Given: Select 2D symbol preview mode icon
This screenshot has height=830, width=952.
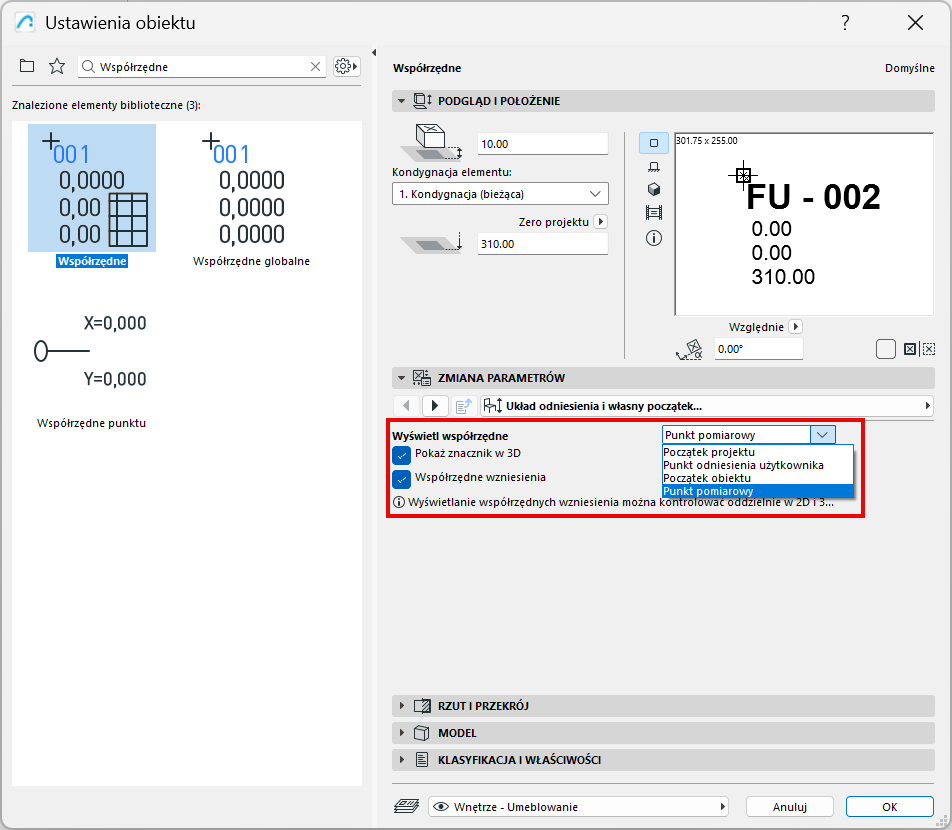Looking at the screenshot, I should (653, 143).
